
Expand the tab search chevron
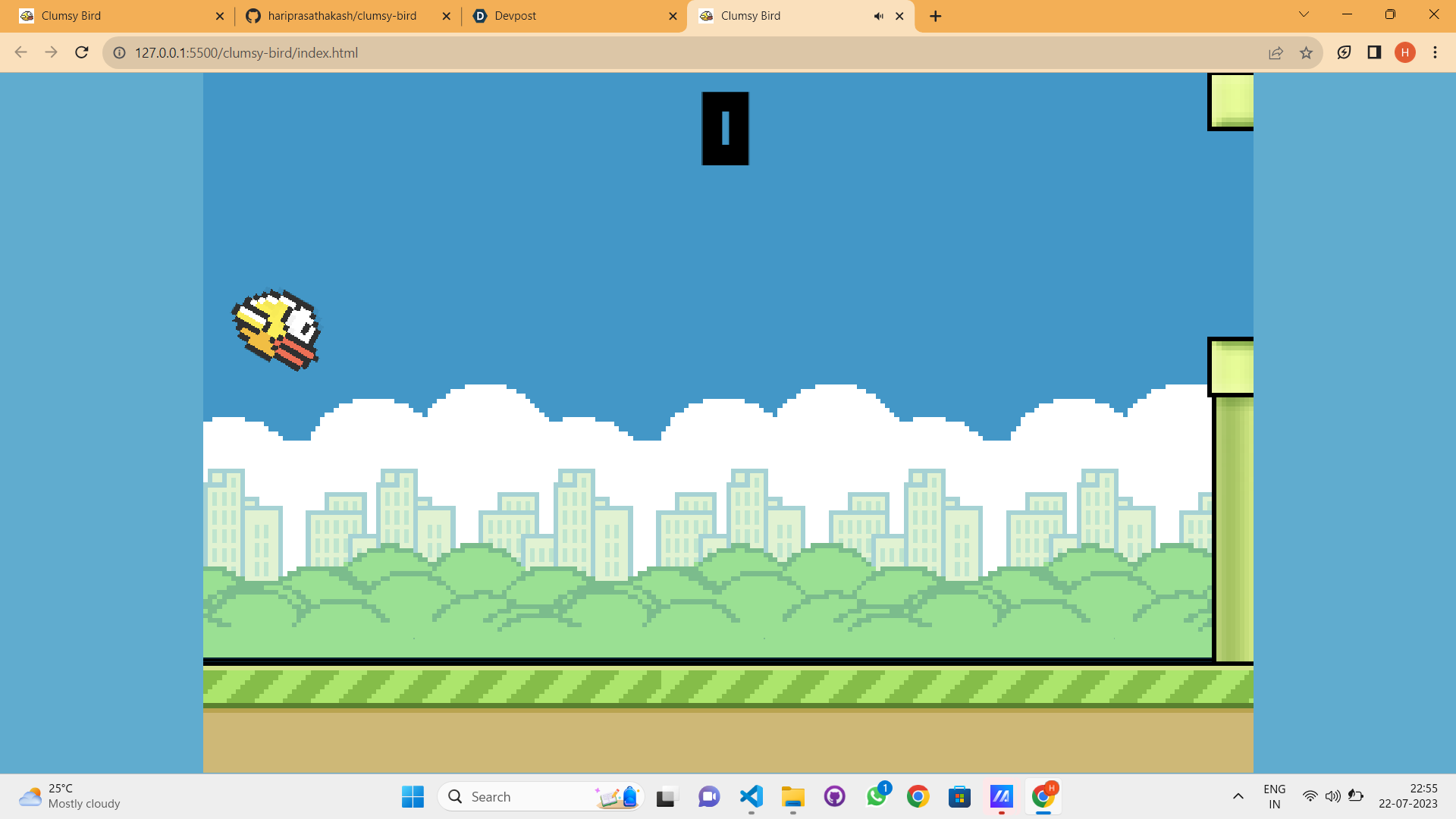(1304, 14)
